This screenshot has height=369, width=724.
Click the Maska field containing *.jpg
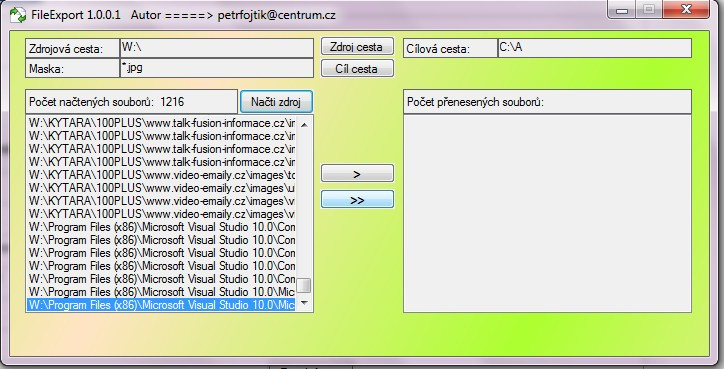(x=217, y=68)
